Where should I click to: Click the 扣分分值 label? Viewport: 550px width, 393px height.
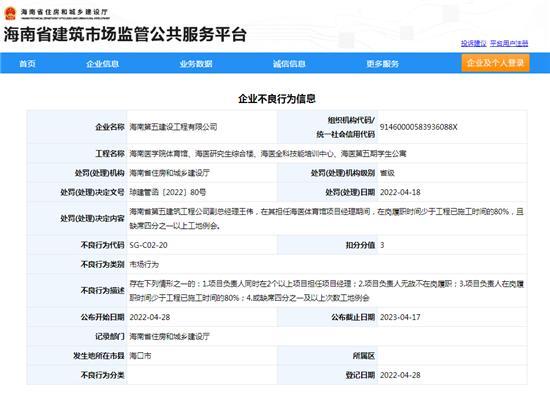[x=361, y=245]
